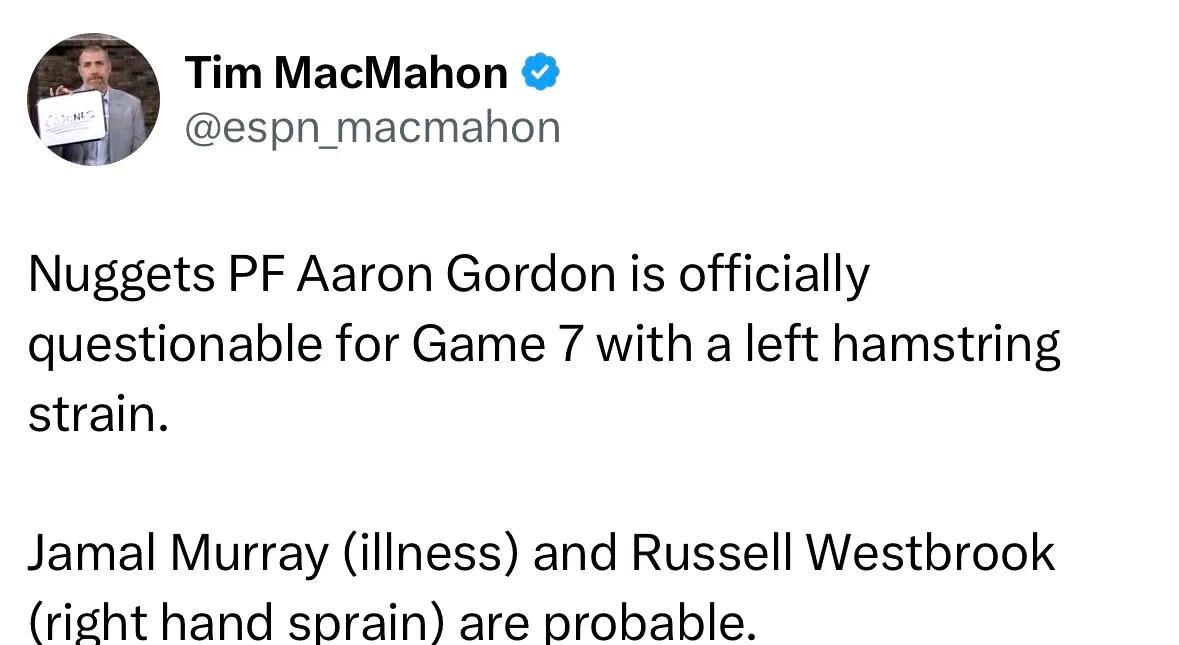Click the blue verified checkmark badge
1179x645 pixels.
click(x=541, y=72)
